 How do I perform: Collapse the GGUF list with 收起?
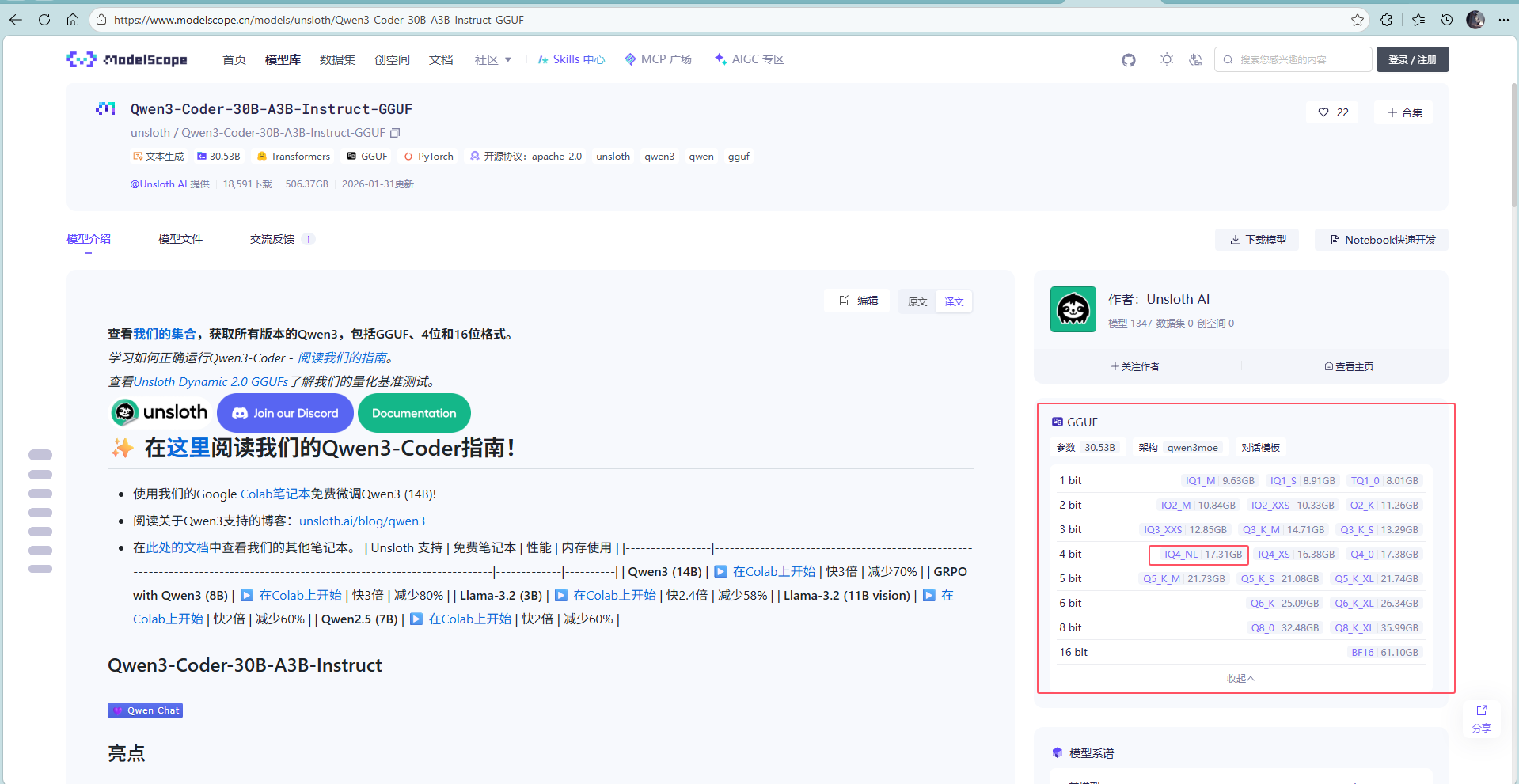1240,678
